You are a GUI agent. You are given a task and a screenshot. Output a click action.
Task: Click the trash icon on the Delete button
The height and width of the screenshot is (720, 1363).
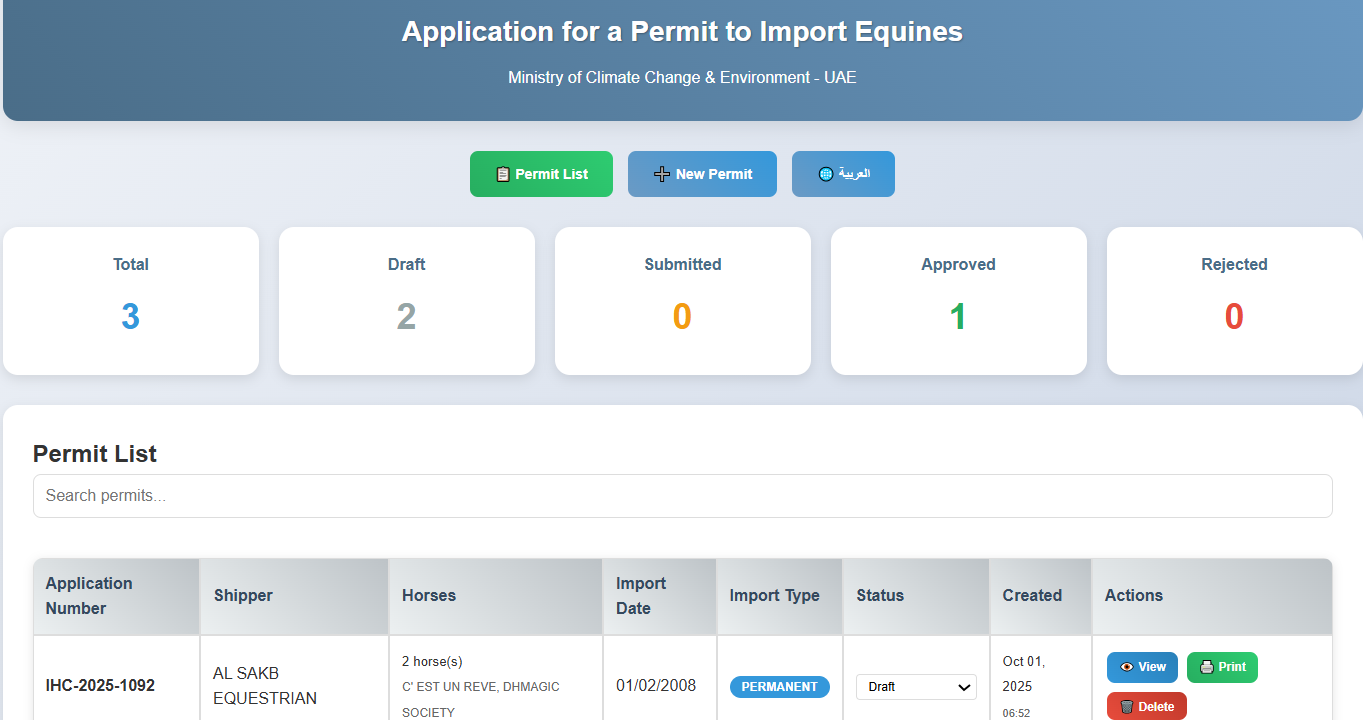1126,706
